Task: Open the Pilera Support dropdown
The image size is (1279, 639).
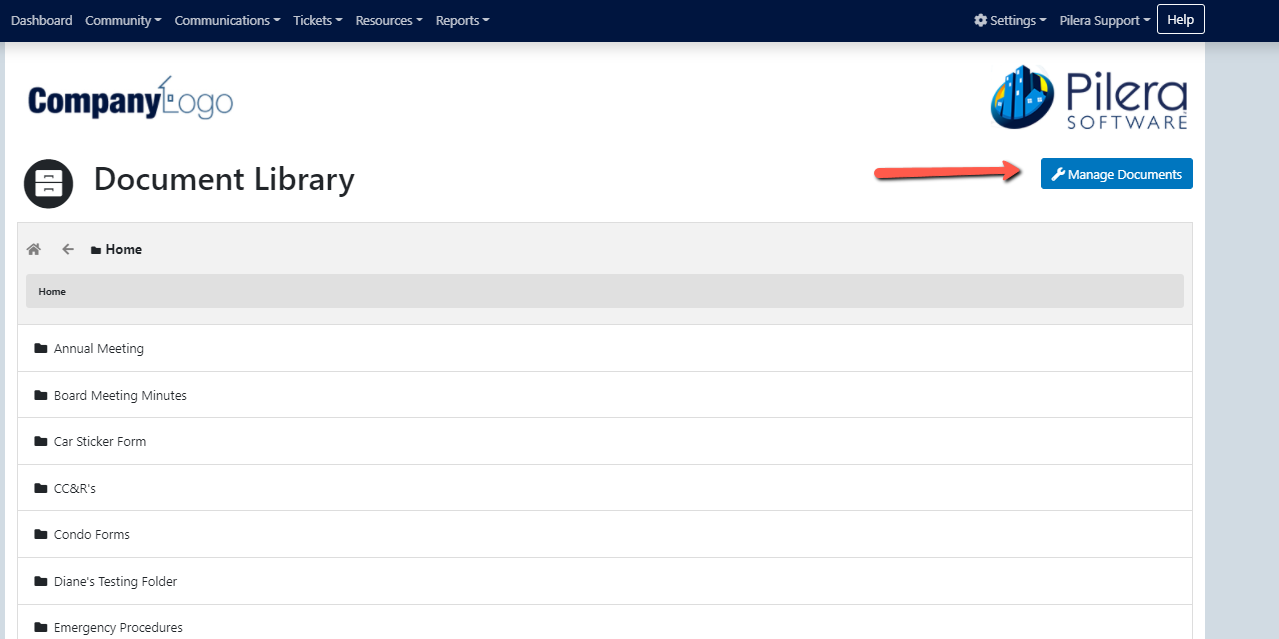Action: [1105, 20]
